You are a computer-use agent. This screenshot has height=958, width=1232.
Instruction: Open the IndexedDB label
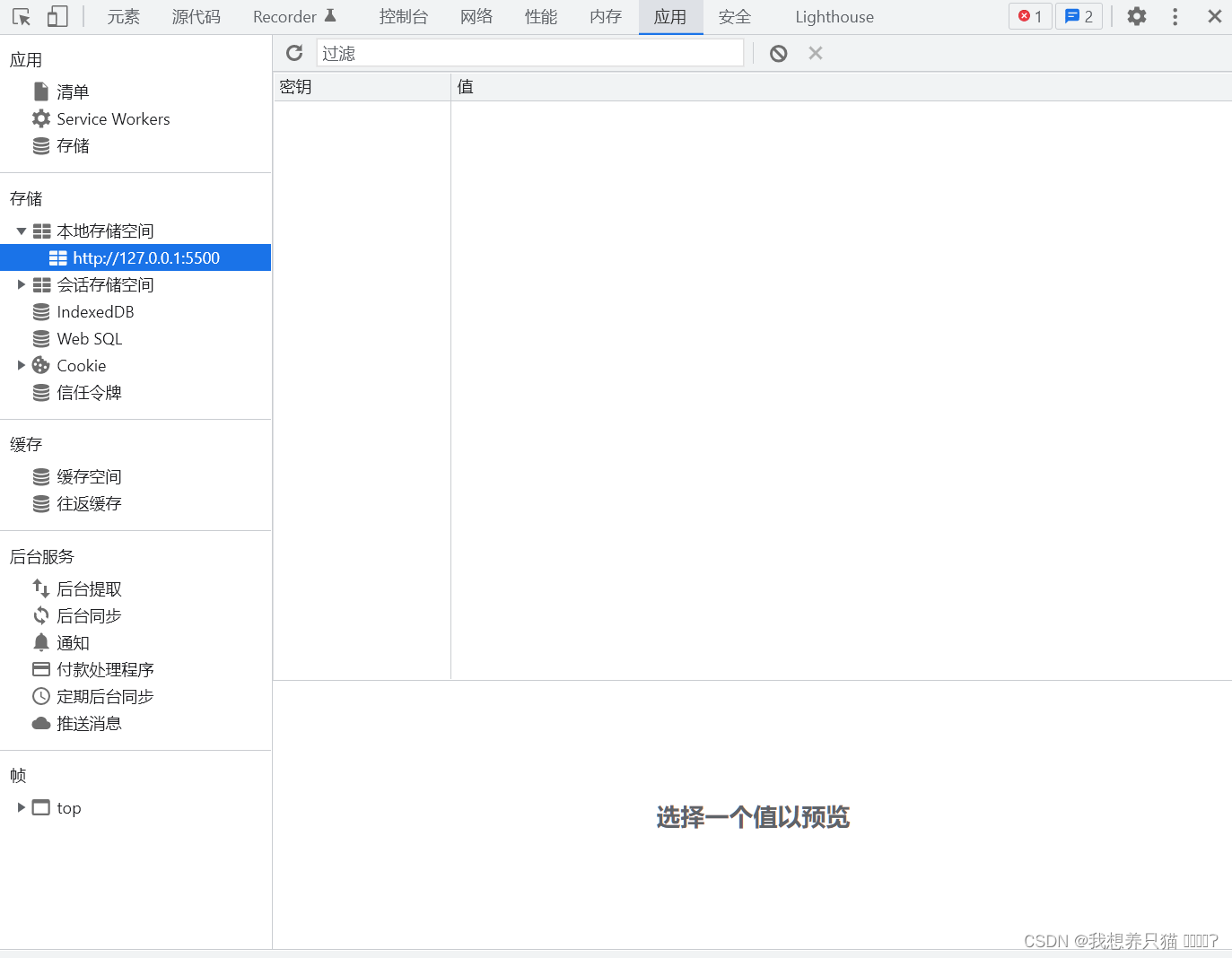pos(95,311)
